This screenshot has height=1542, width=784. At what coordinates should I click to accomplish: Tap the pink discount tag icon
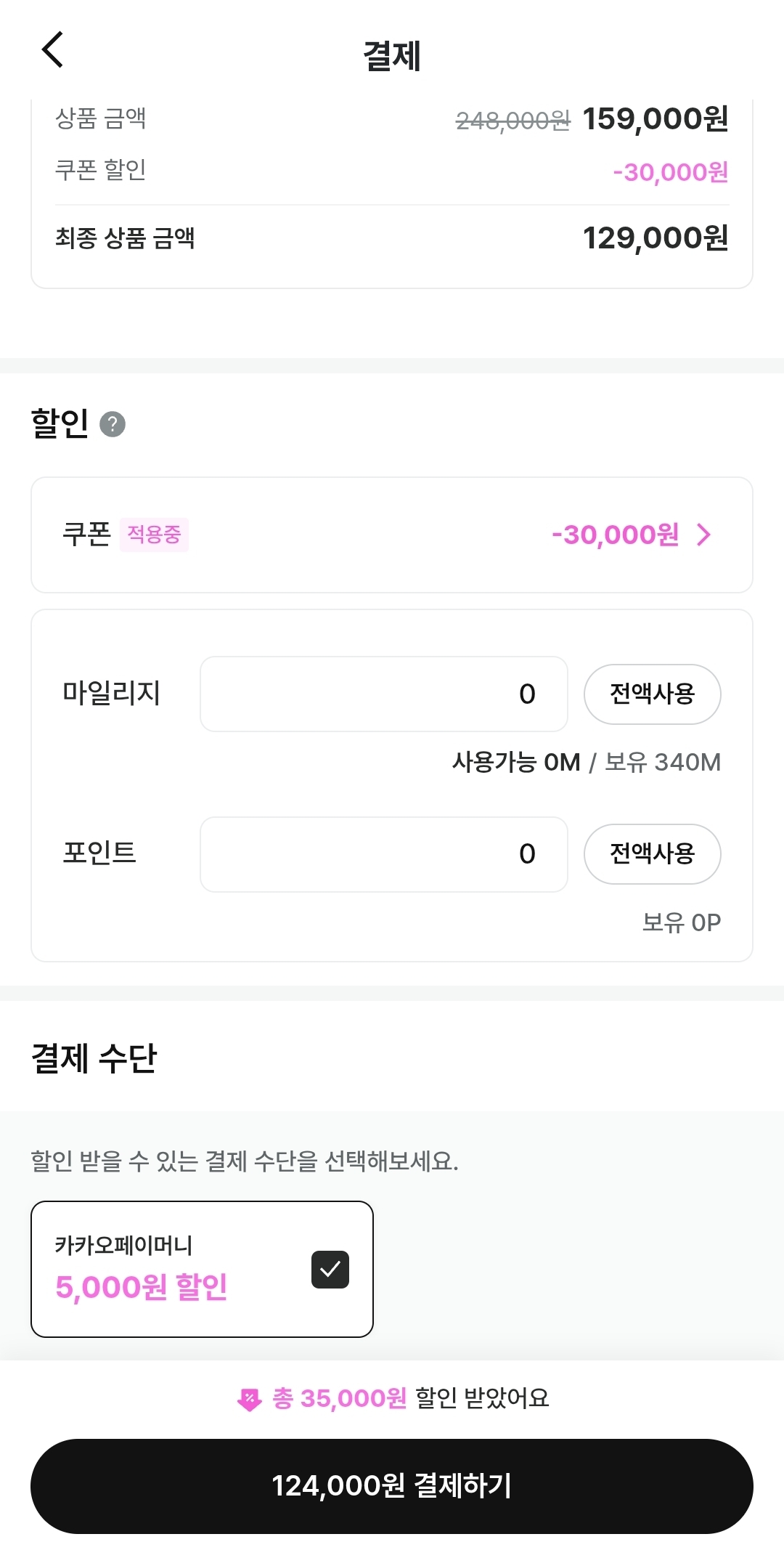click(249, 1398)
